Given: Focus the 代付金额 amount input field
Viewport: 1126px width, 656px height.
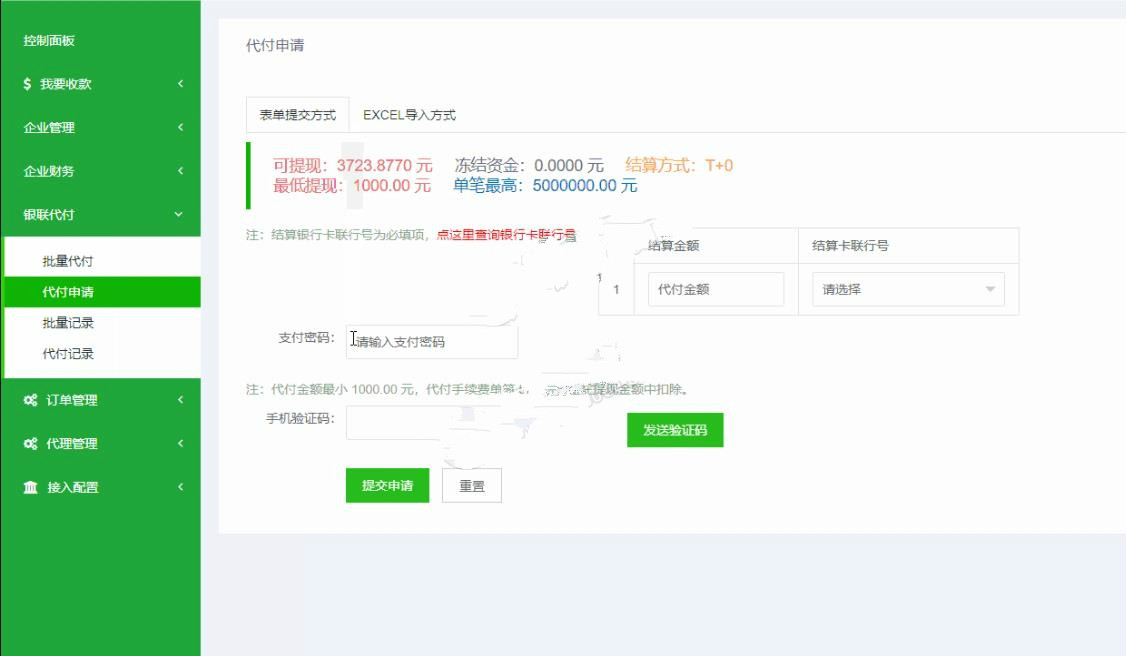Looking at the screenshot, I should 715,290.
